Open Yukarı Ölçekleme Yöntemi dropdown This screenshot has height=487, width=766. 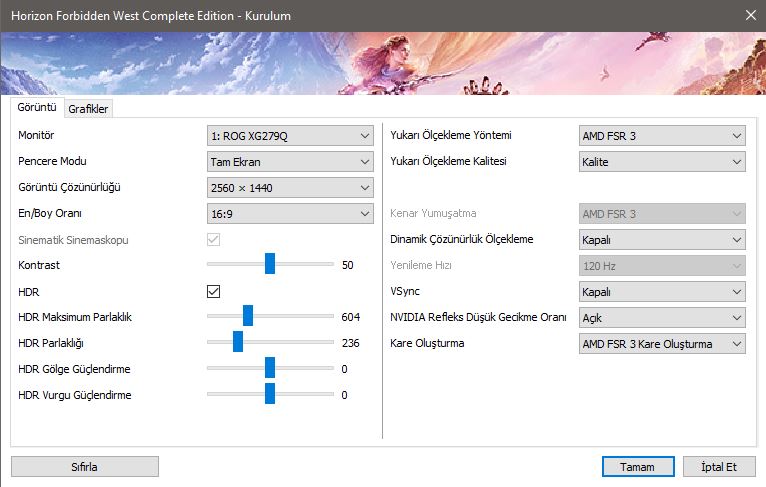[x=662, y=136]
